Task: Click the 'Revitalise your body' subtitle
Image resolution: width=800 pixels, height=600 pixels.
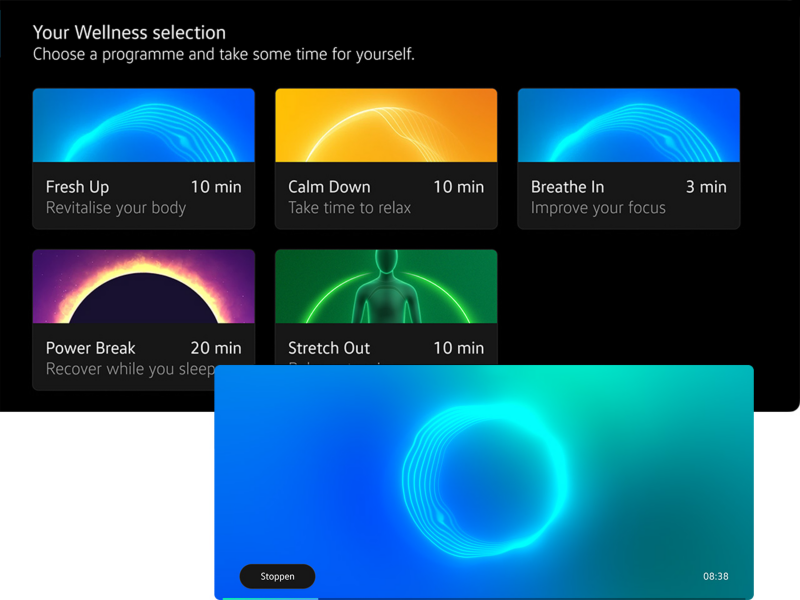Action: click(116, 208)
